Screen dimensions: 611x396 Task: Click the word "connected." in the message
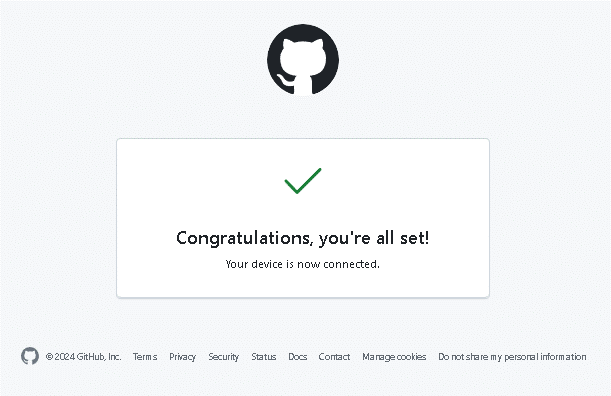pos(351,264)
